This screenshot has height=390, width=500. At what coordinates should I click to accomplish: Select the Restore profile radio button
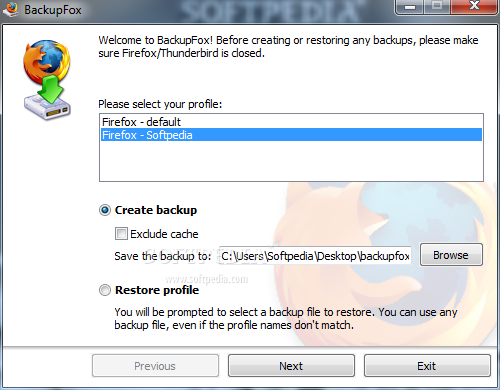(x=105, y=290)
